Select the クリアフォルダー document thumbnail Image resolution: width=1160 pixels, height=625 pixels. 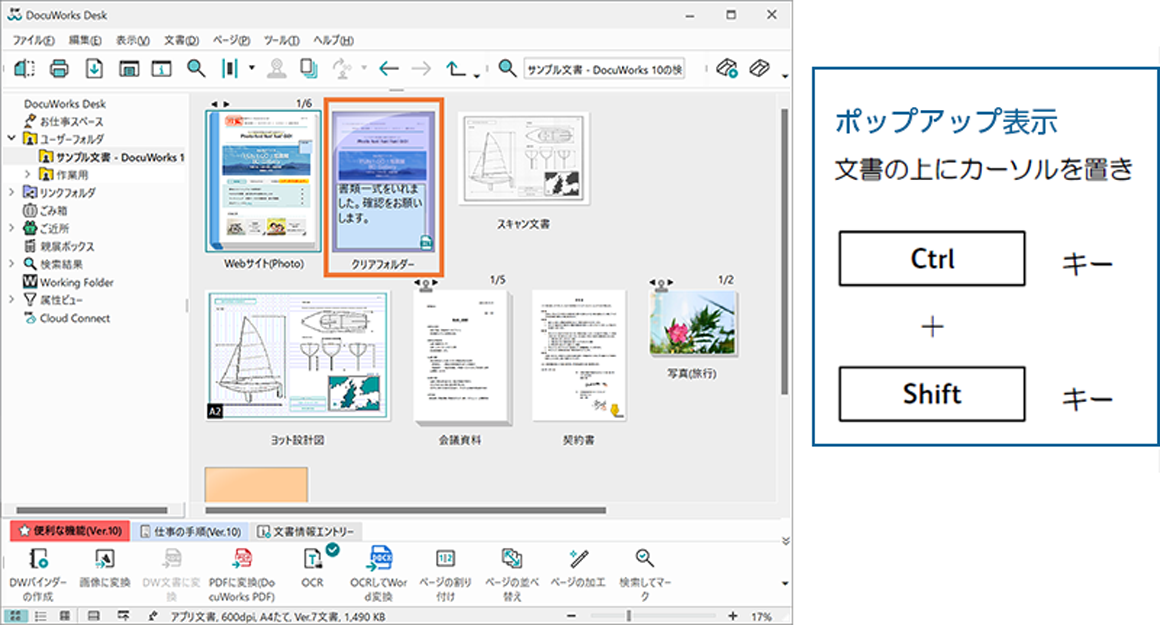pyautogui.click(x=383, y=181)
